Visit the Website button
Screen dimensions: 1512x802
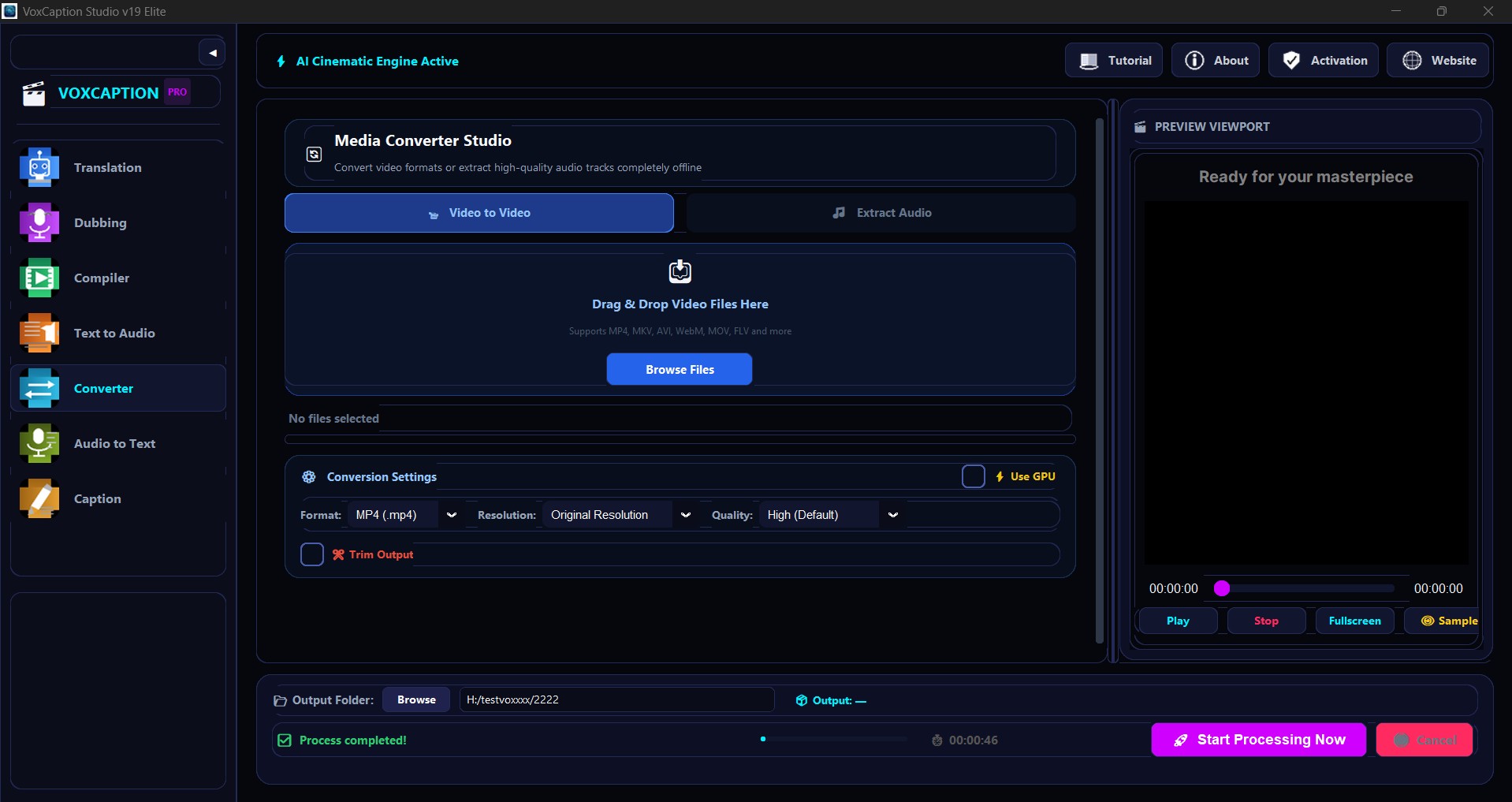[x=1438, y=60]
